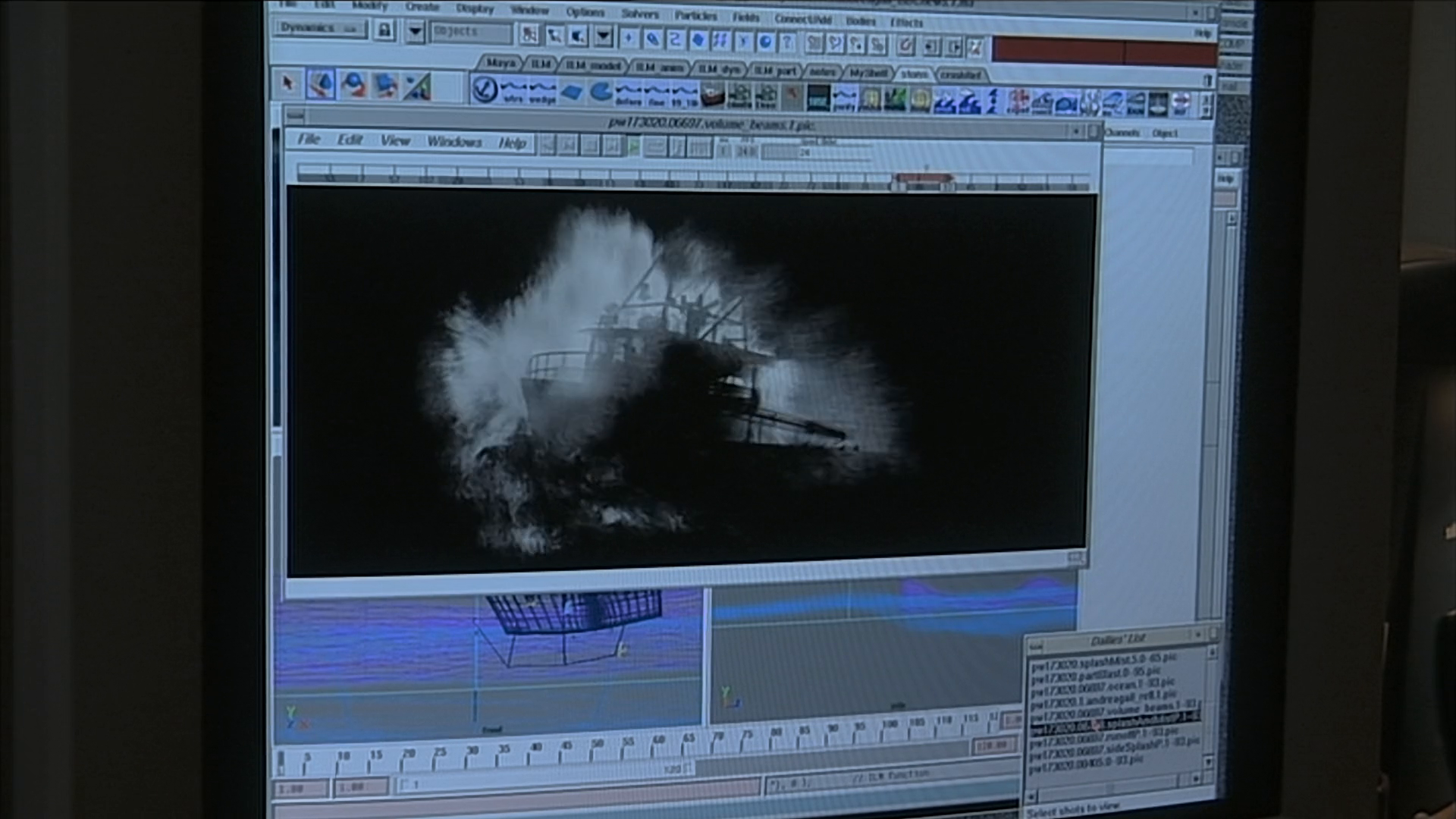Image resolution: width=1456 pixels, height=819 pixels.
Task: Click the circled checkmark shelf icon
Action: tap(485, 91)
